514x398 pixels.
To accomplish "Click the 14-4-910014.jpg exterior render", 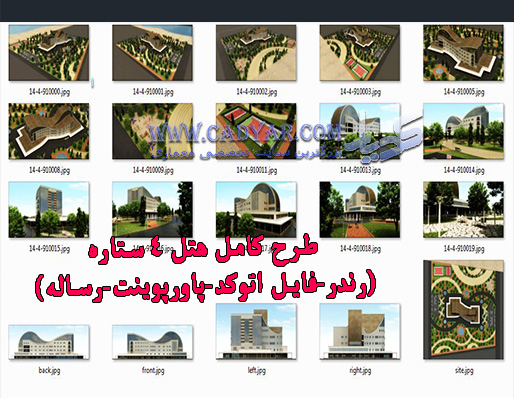I will (x=463, y=131).
